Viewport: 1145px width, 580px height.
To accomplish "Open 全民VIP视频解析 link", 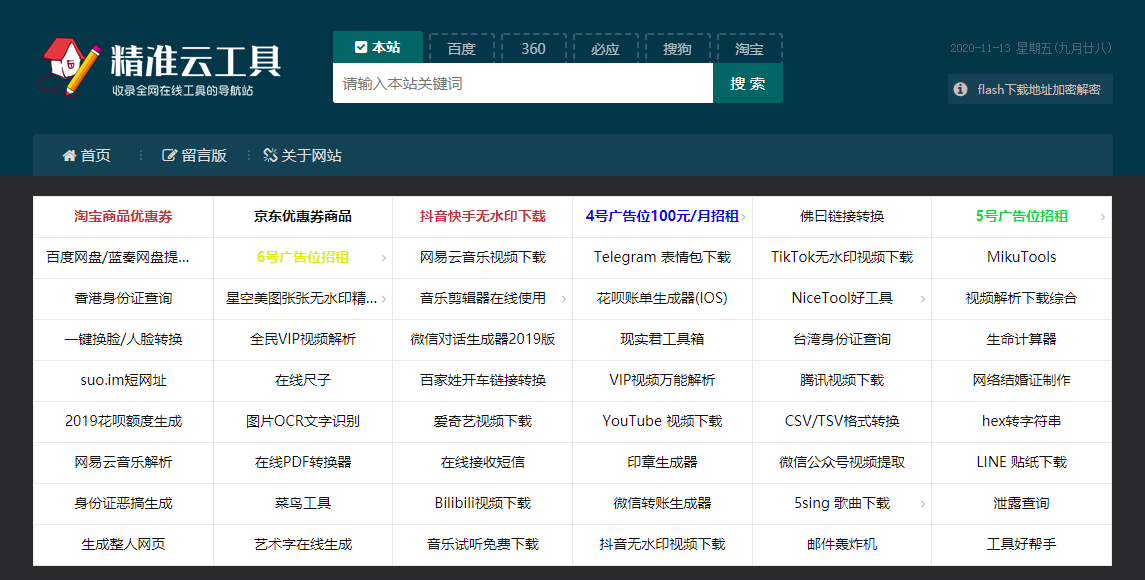I will tap(303, 339).
